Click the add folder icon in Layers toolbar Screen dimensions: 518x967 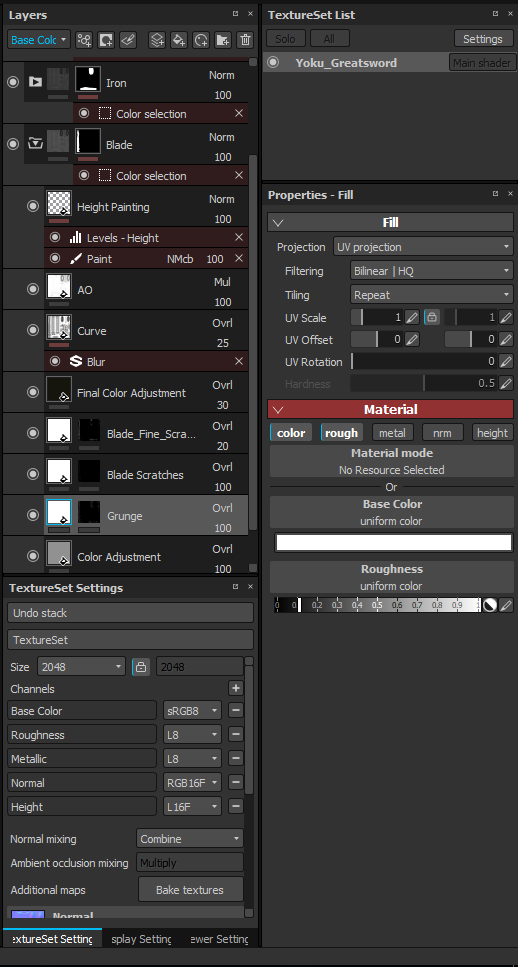223,40
